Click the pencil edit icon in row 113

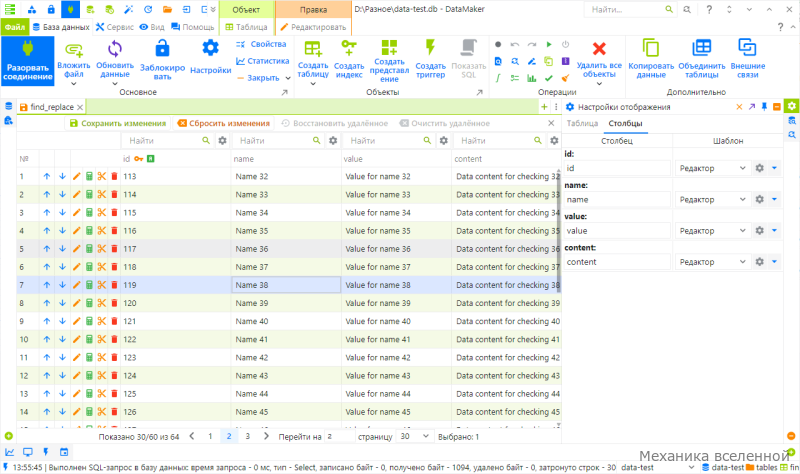pos(77,177)
